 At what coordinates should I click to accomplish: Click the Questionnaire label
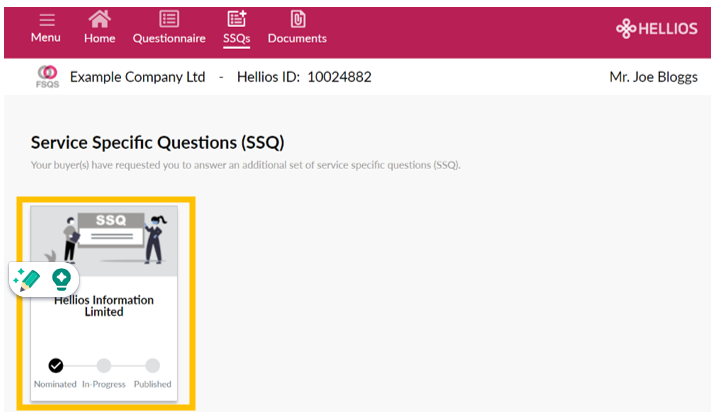coord(169,39)
